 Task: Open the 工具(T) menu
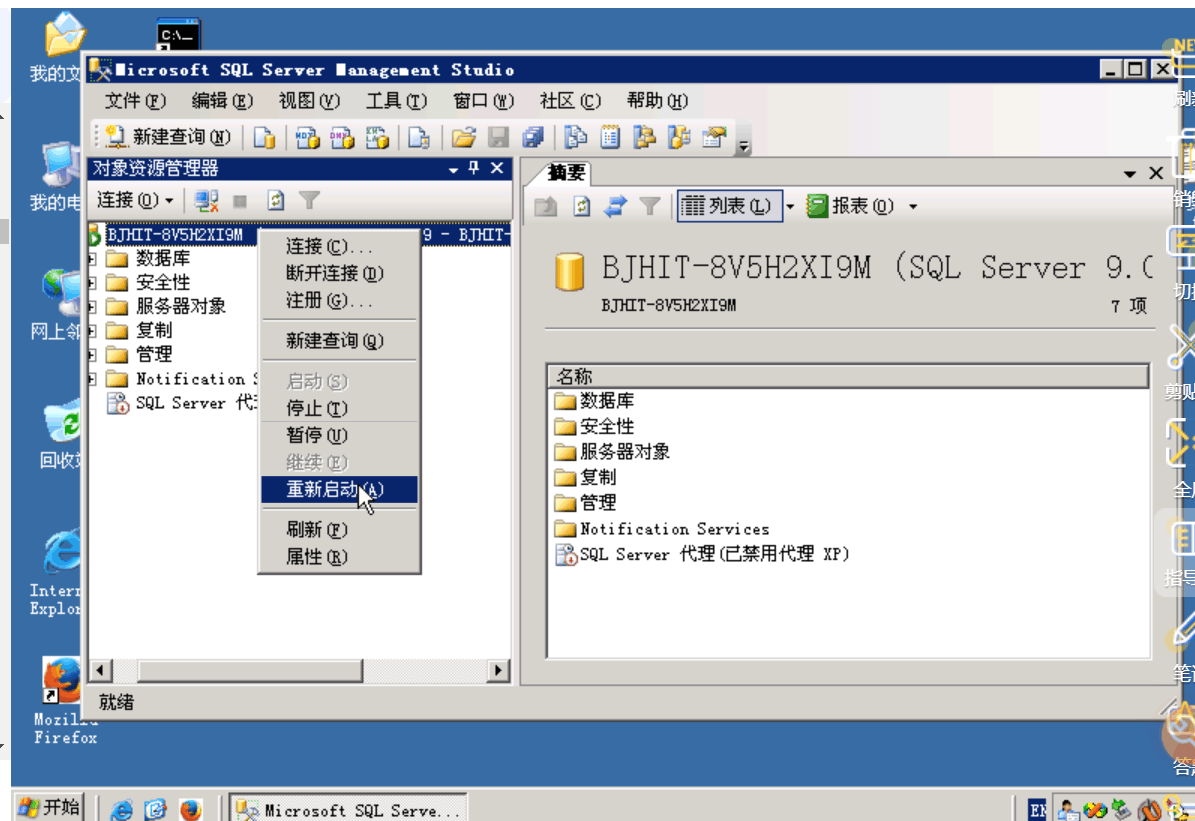click(x=396, y=101)
